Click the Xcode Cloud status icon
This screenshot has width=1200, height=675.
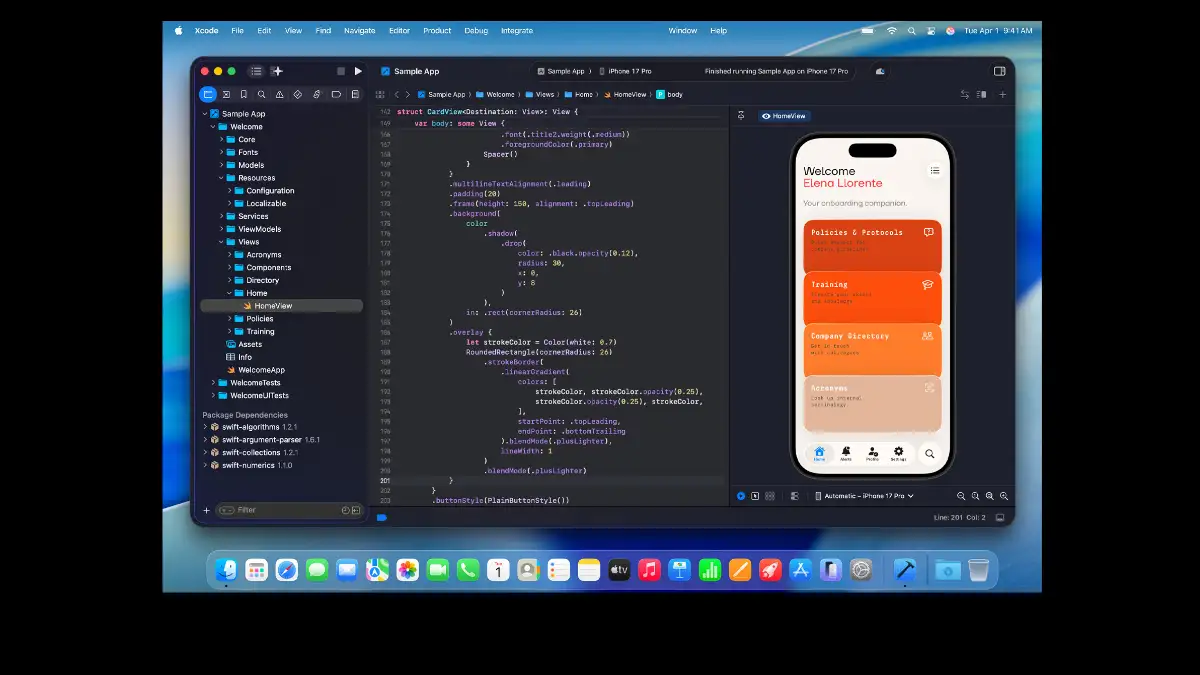(880, 71)
